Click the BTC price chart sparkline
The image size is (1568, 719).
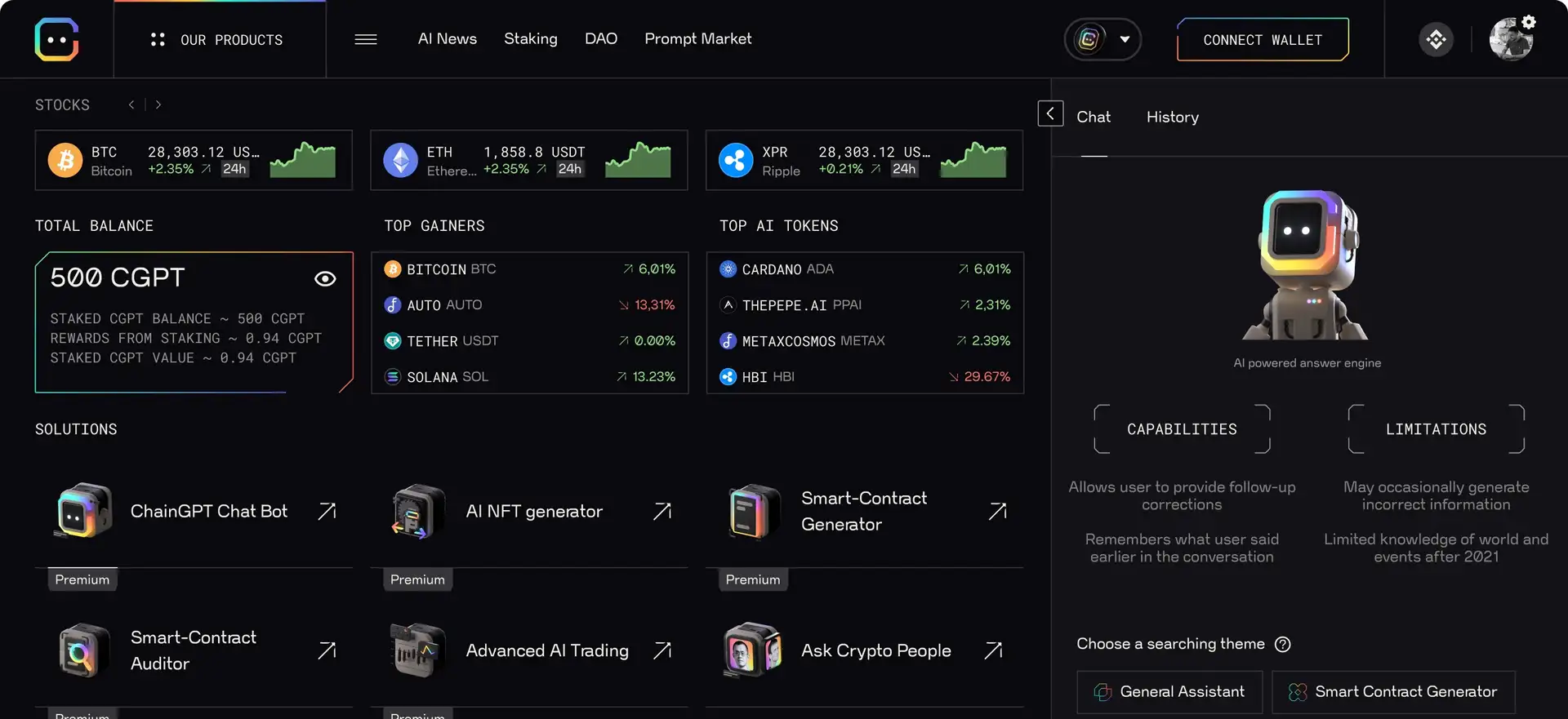pyautogui.click(x=303, y=160)
